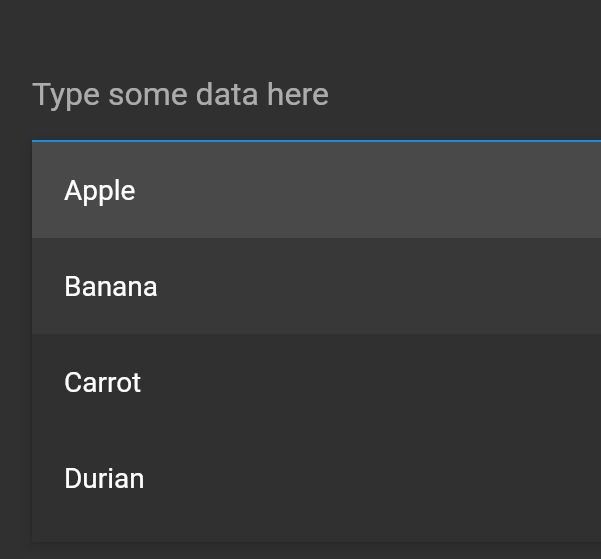
Task: Select Apple from the autocomplete list
Action: [x=300, y=190]
